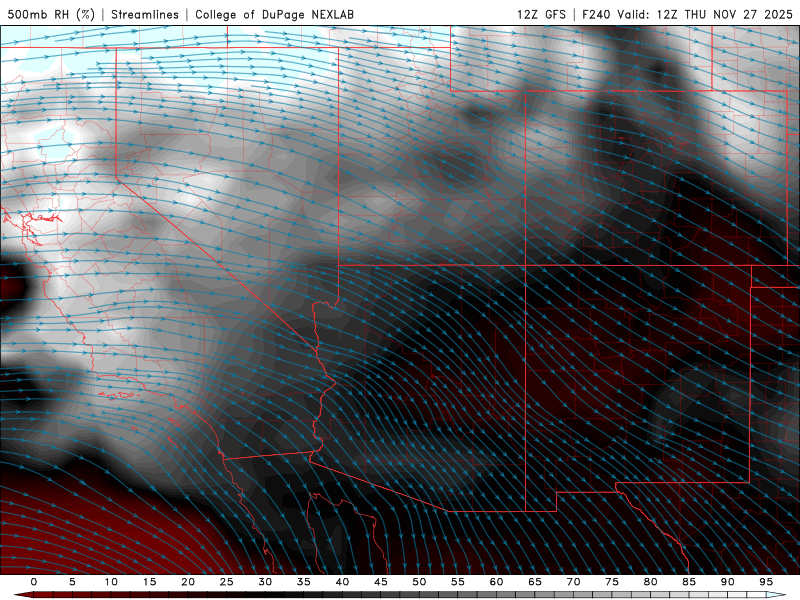Click the dark red arrow tip starting the colorbar

point(24,595)
